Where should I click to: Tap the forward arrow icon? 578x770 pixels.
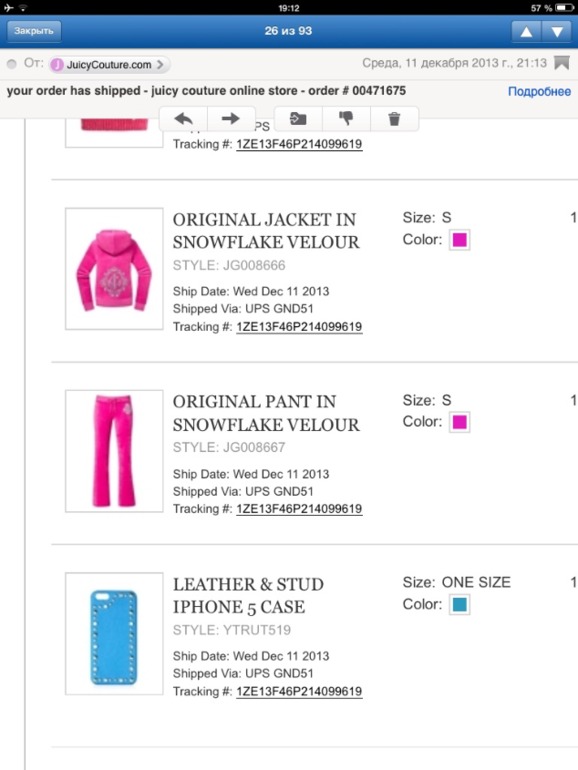click(230, 118)
